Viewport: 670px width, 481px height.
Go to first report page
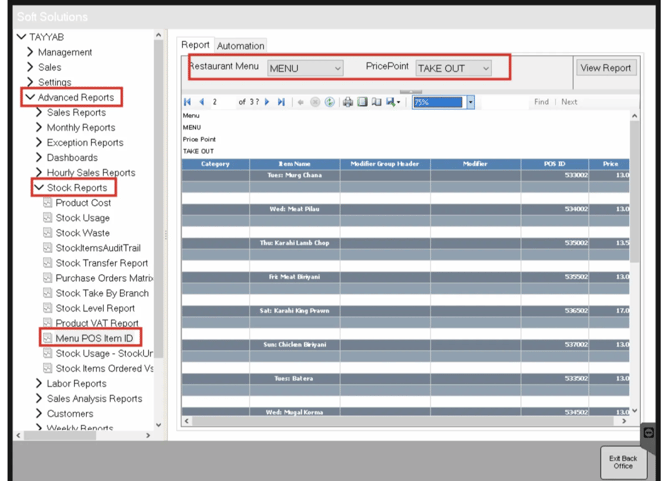click(187, 102)
